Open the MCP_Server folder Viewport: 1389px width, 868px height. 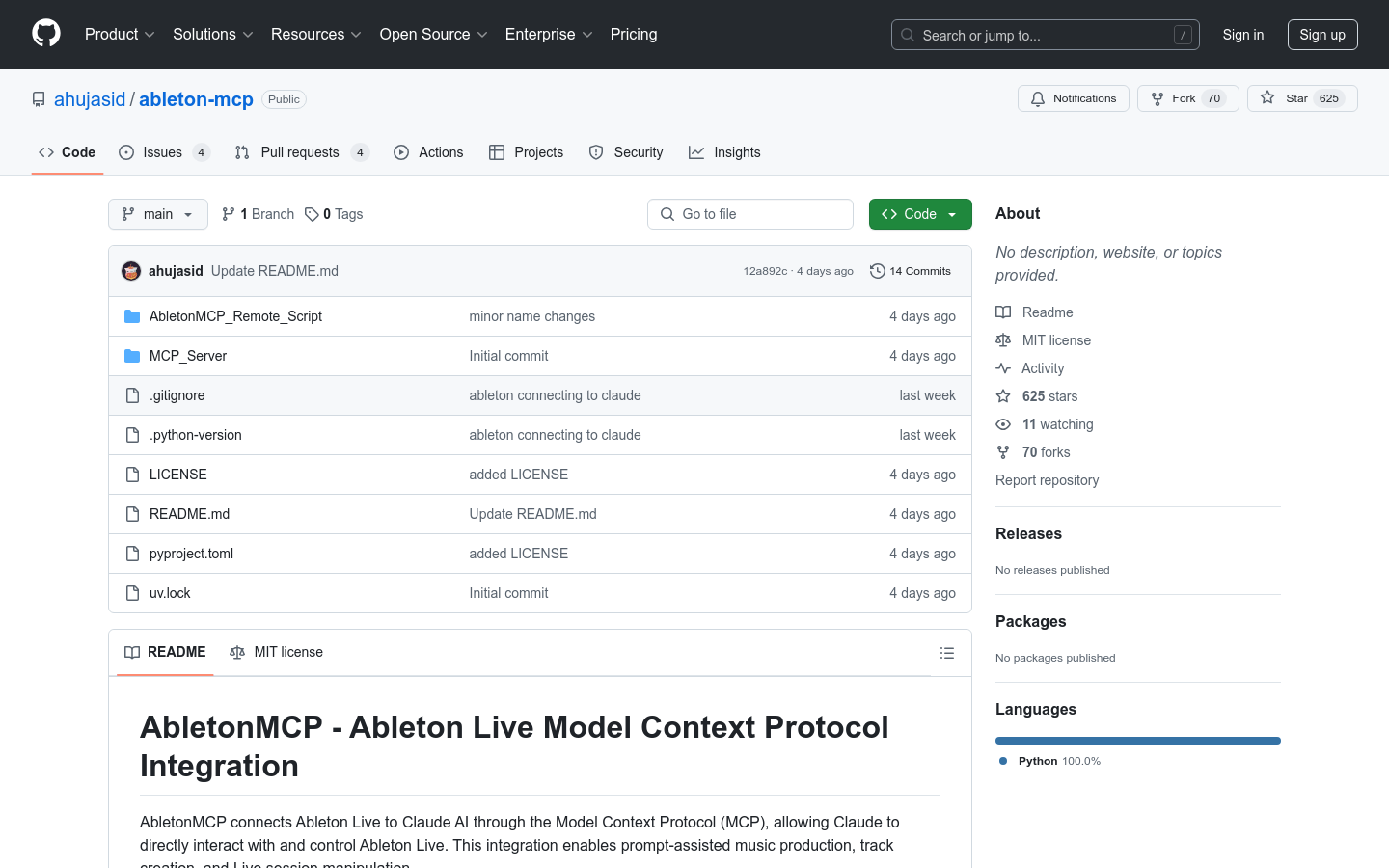tap(188, 356)
